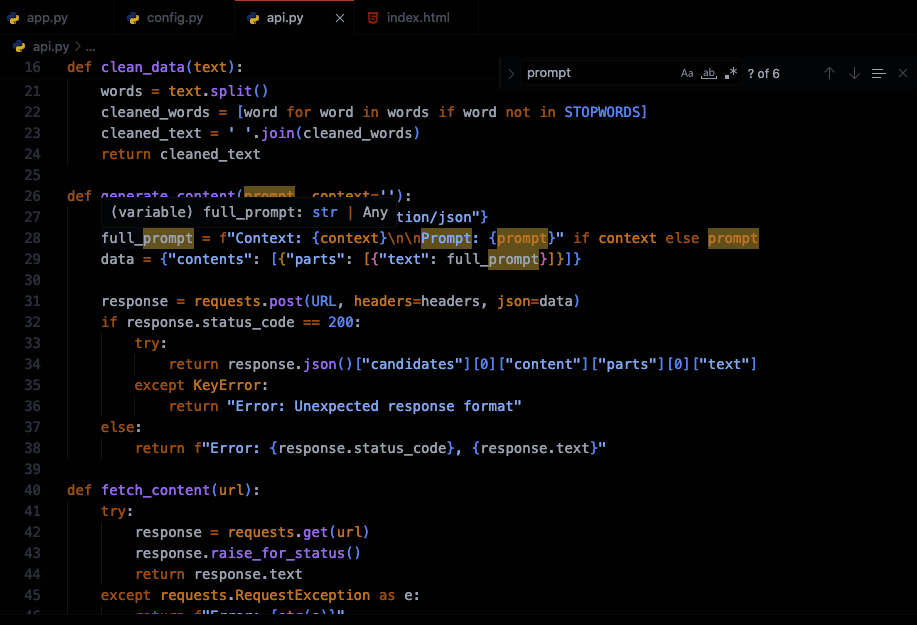Toggle Match Case in find widget
Screen dimensions: 917x625
[x=687, y=73]
